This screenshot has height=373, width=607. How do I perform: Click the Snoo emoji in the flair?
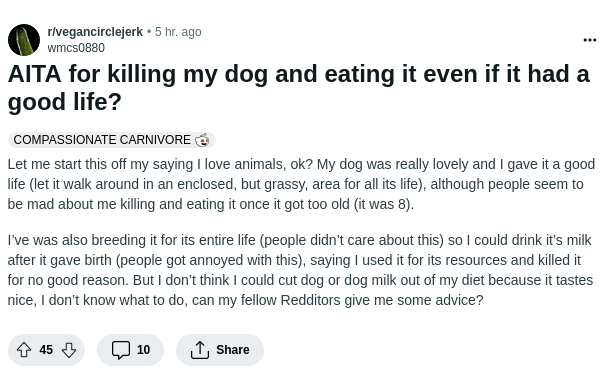202,140
